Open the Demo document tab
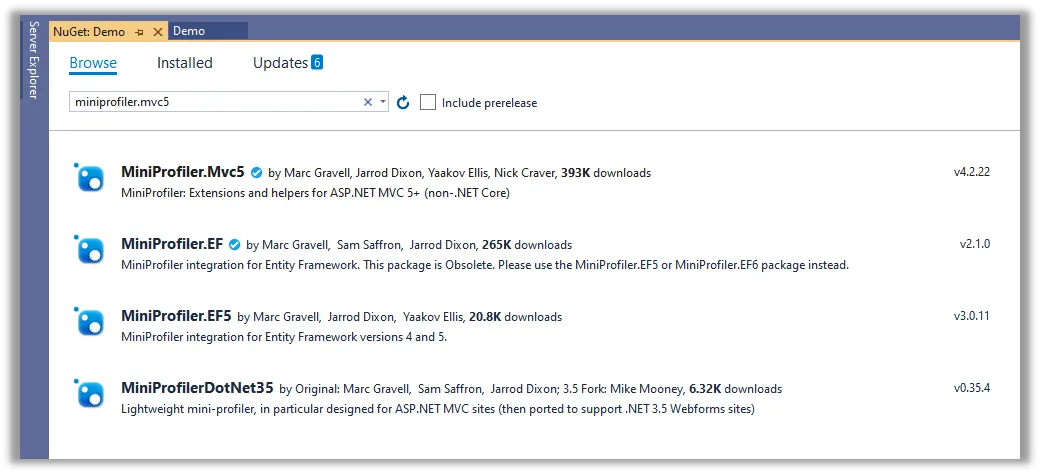This screenshot has width=1041, height=473. (207, 31)
